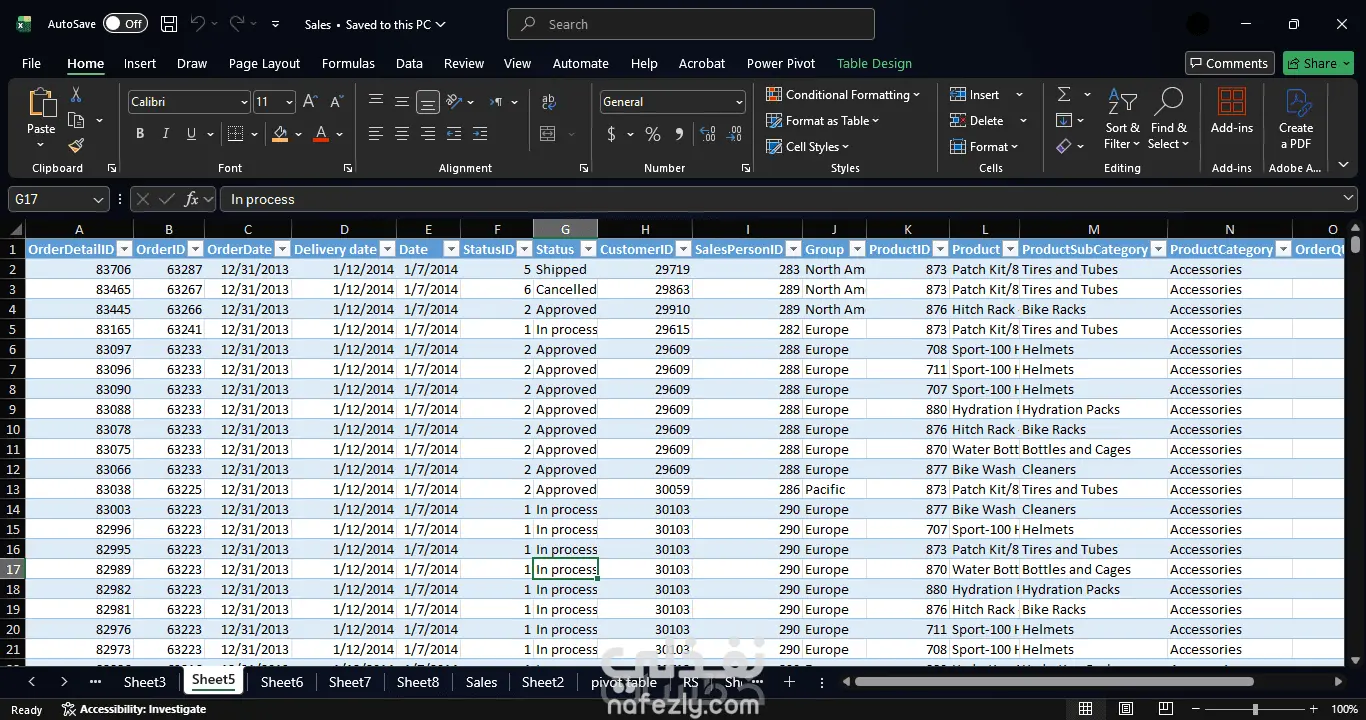Save the workbook with the Save icon
This screenshot has height=720, width=1366.
tap(169, 24)
